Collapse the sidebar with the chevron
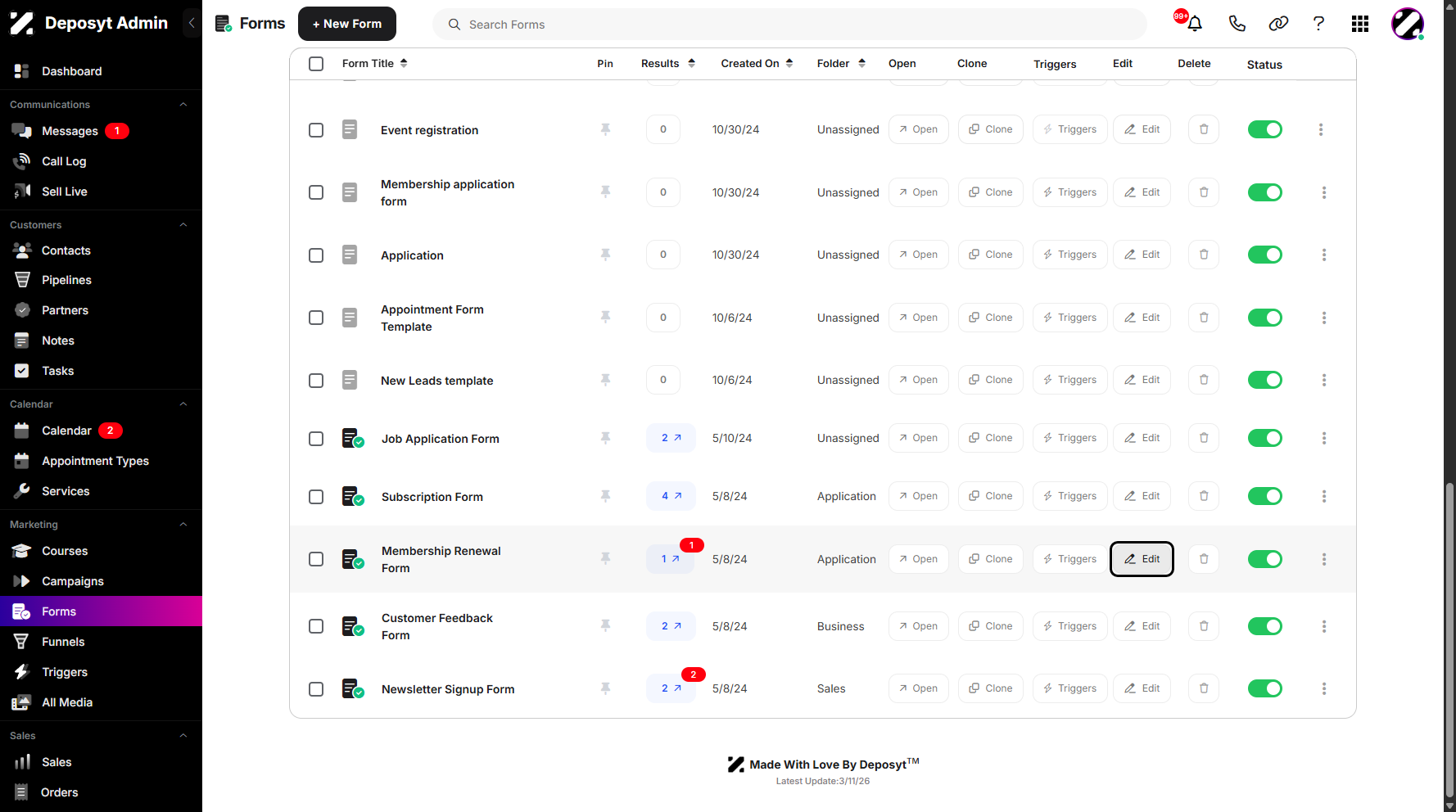Viewport: 1456px width, 812px height. click(x=192, y=23)
